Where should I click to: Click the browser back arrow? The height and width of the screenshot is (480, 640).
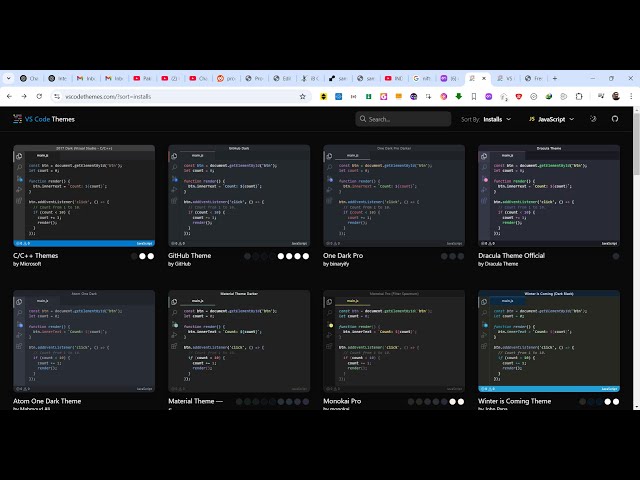[x=9, y=97]
